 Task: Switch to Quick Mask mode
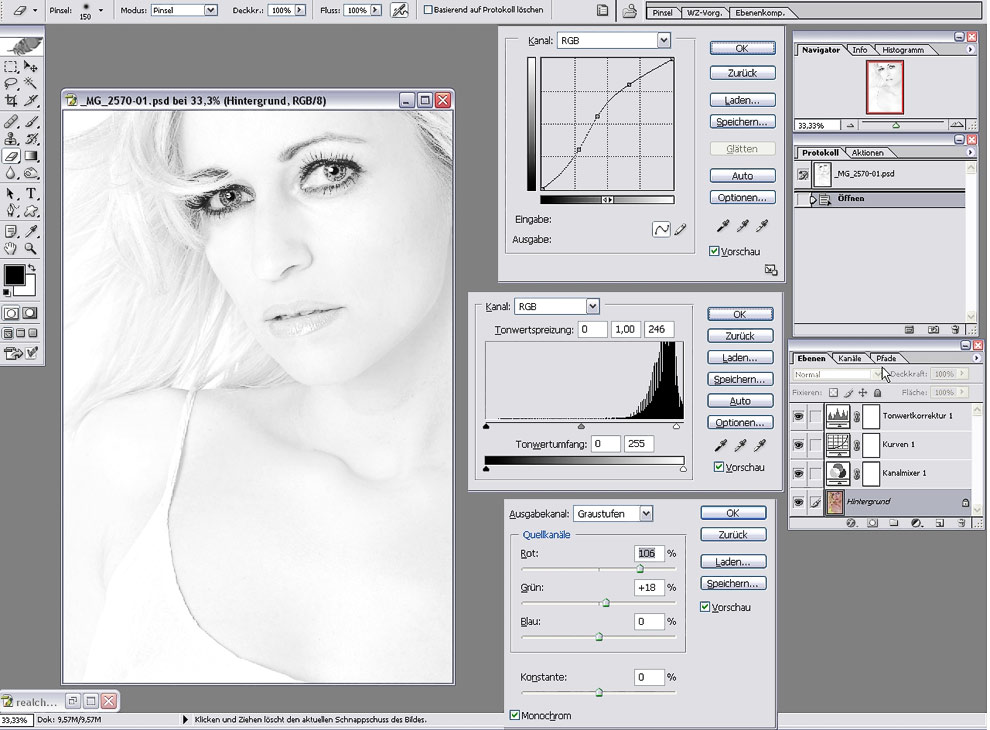30,313
